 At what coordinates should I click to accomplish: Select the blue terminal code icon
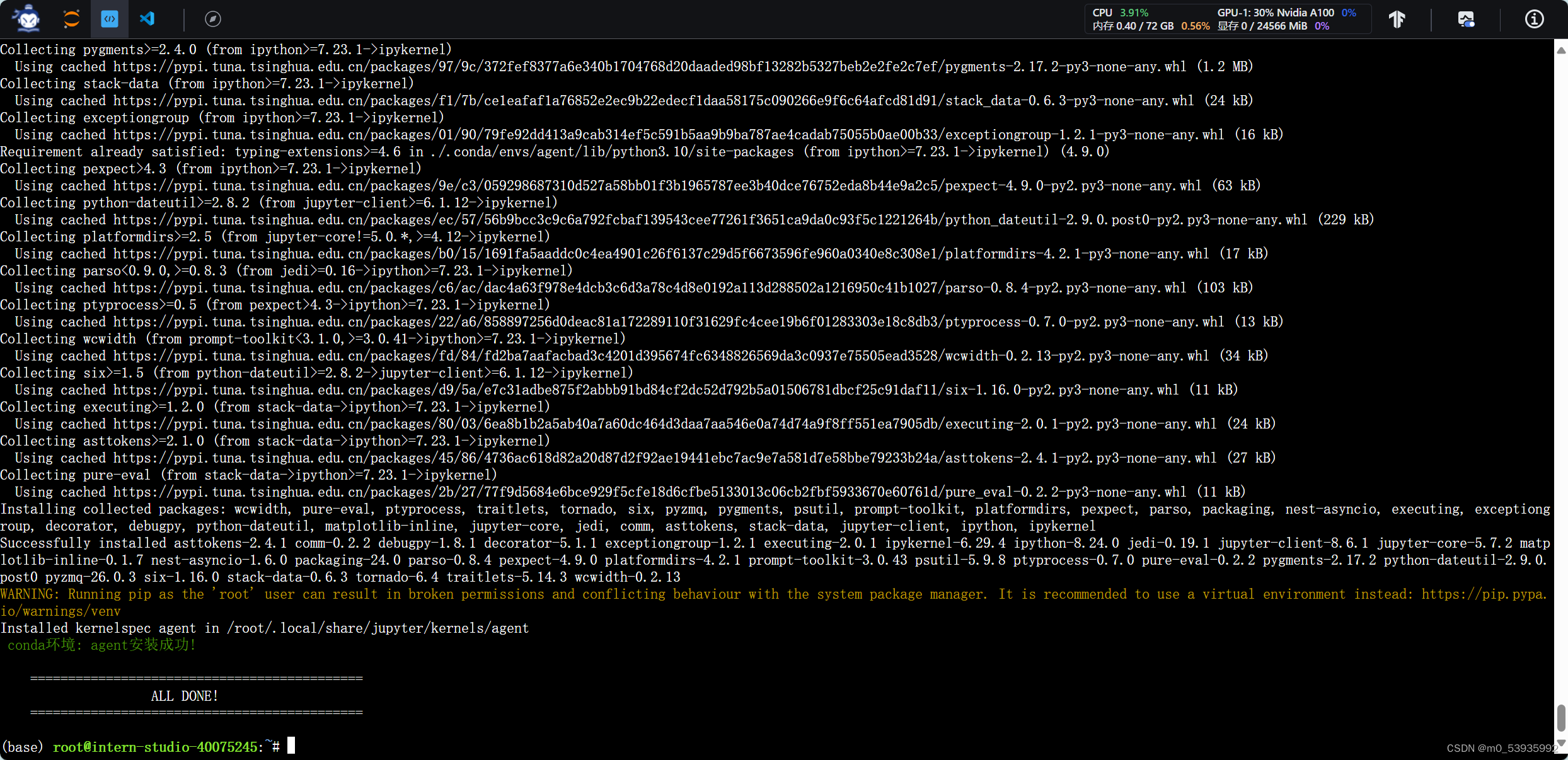coord(110,19)
